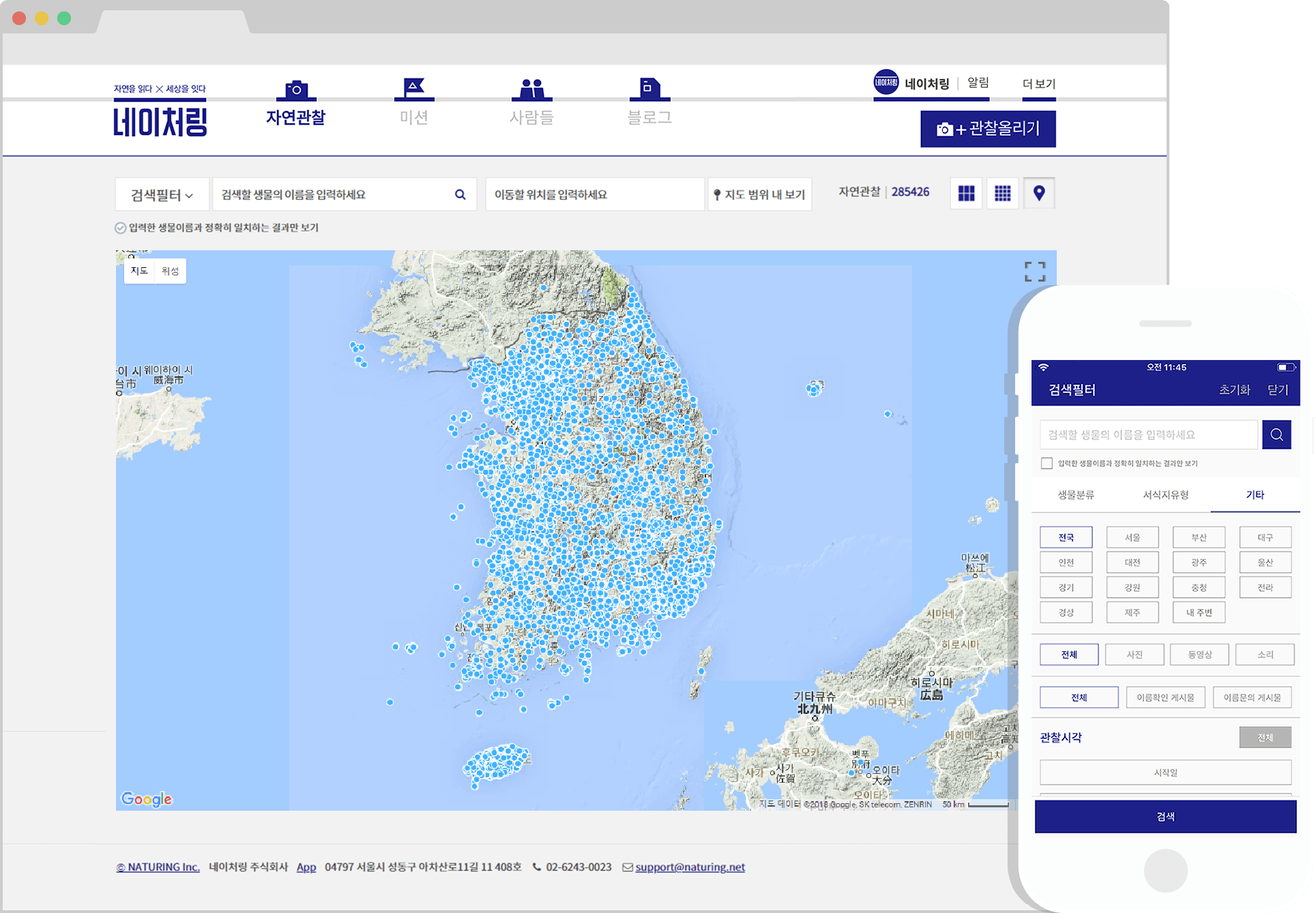The height and width of the screenshot is (913, 1316).
Task: Select the 서식지유형 tab on mobile
Action: pos(1165,494)
